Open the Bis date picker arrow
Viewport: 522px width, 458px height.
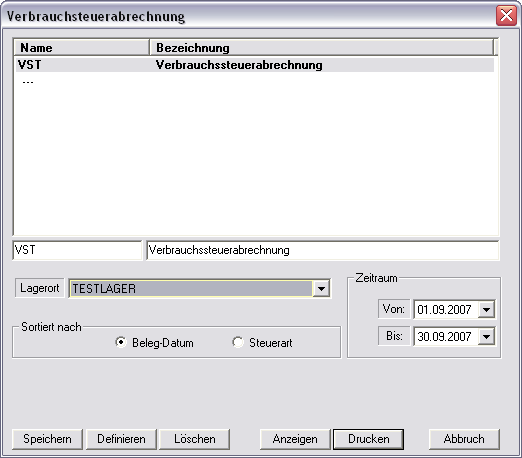[486, 336]
